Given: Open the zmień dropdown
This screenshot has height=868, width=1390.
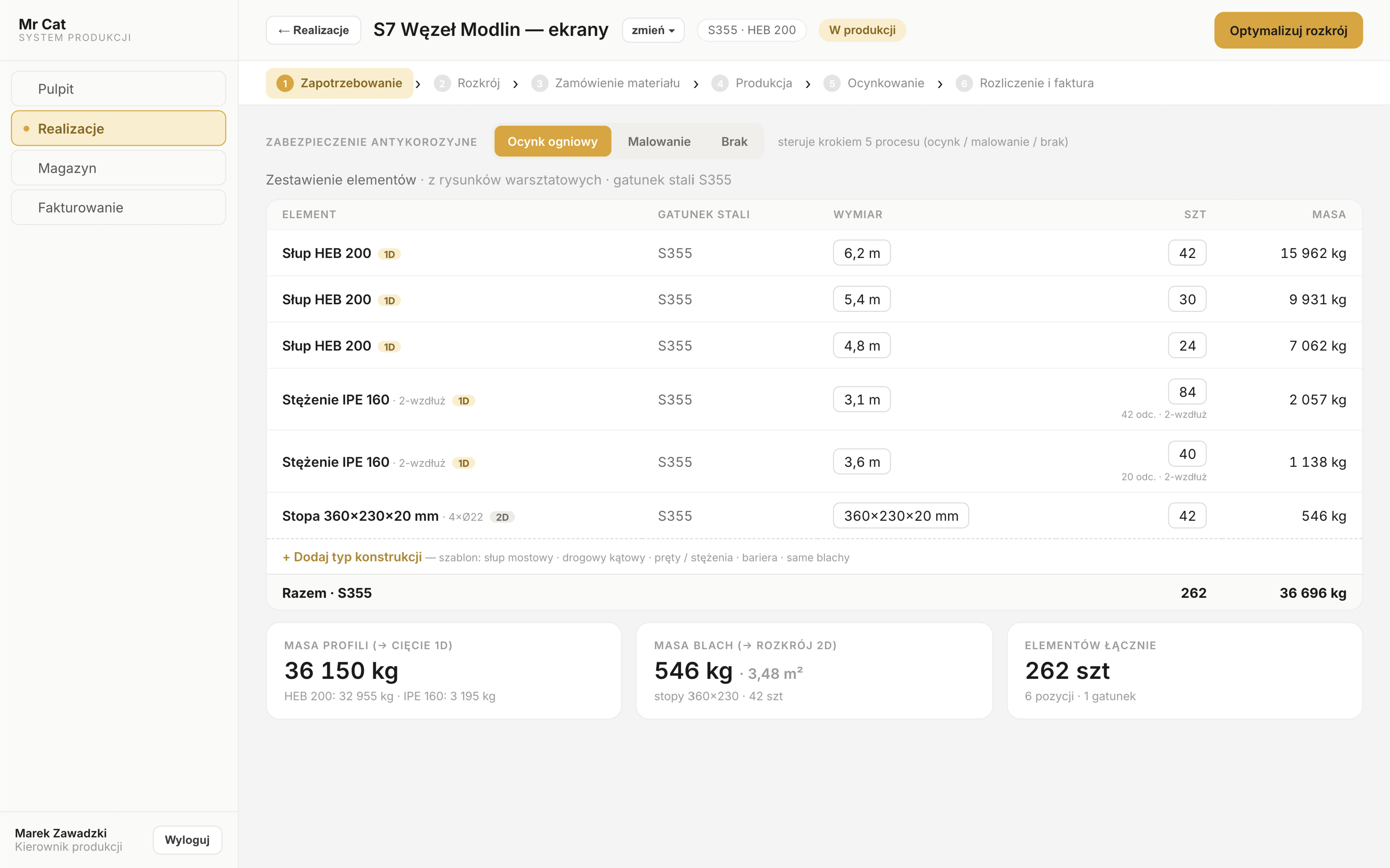Looking at the screenshot, I should click(653, 30).
